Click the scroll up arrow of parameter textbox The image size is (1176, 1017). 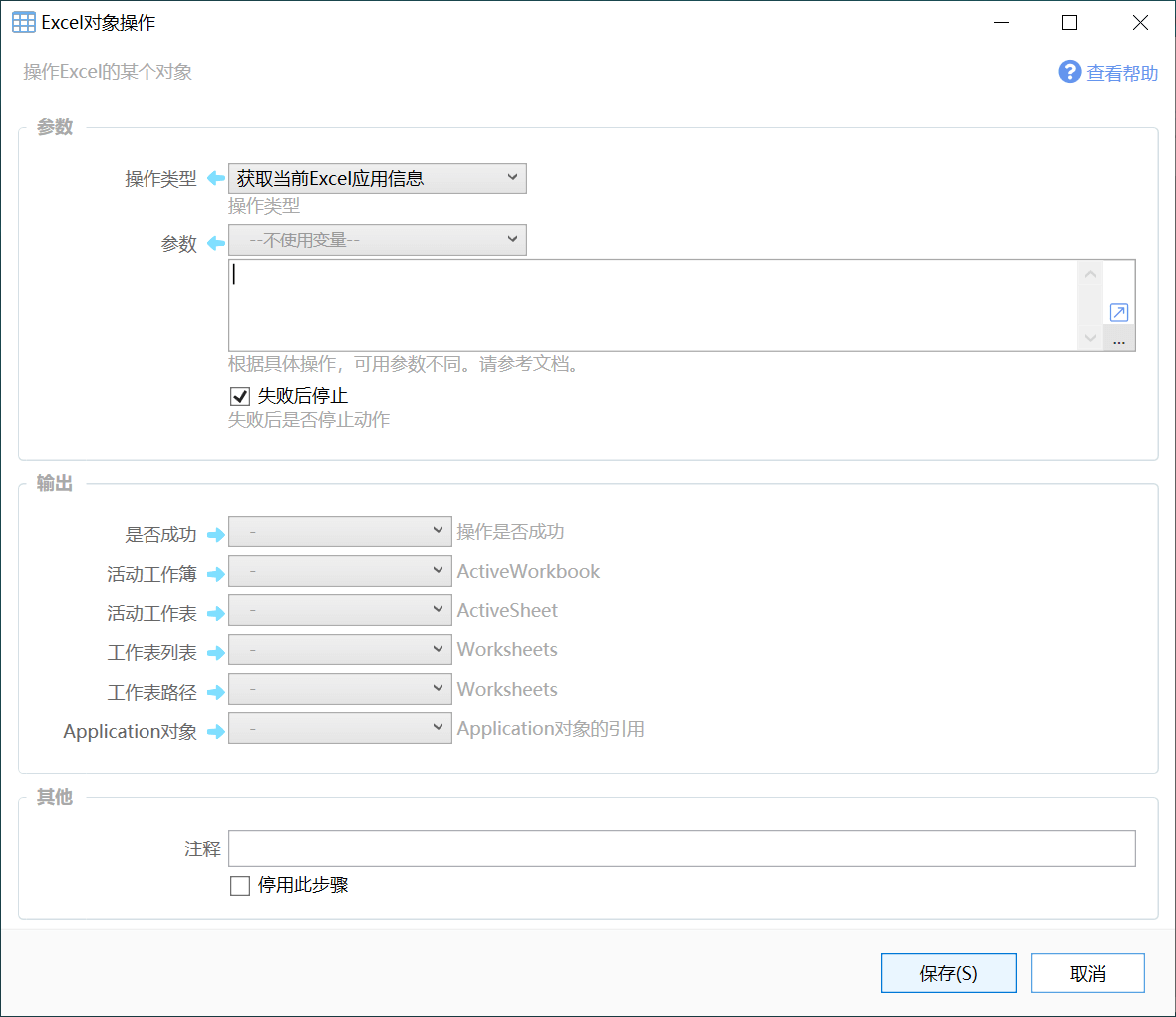coord(1090,274)
